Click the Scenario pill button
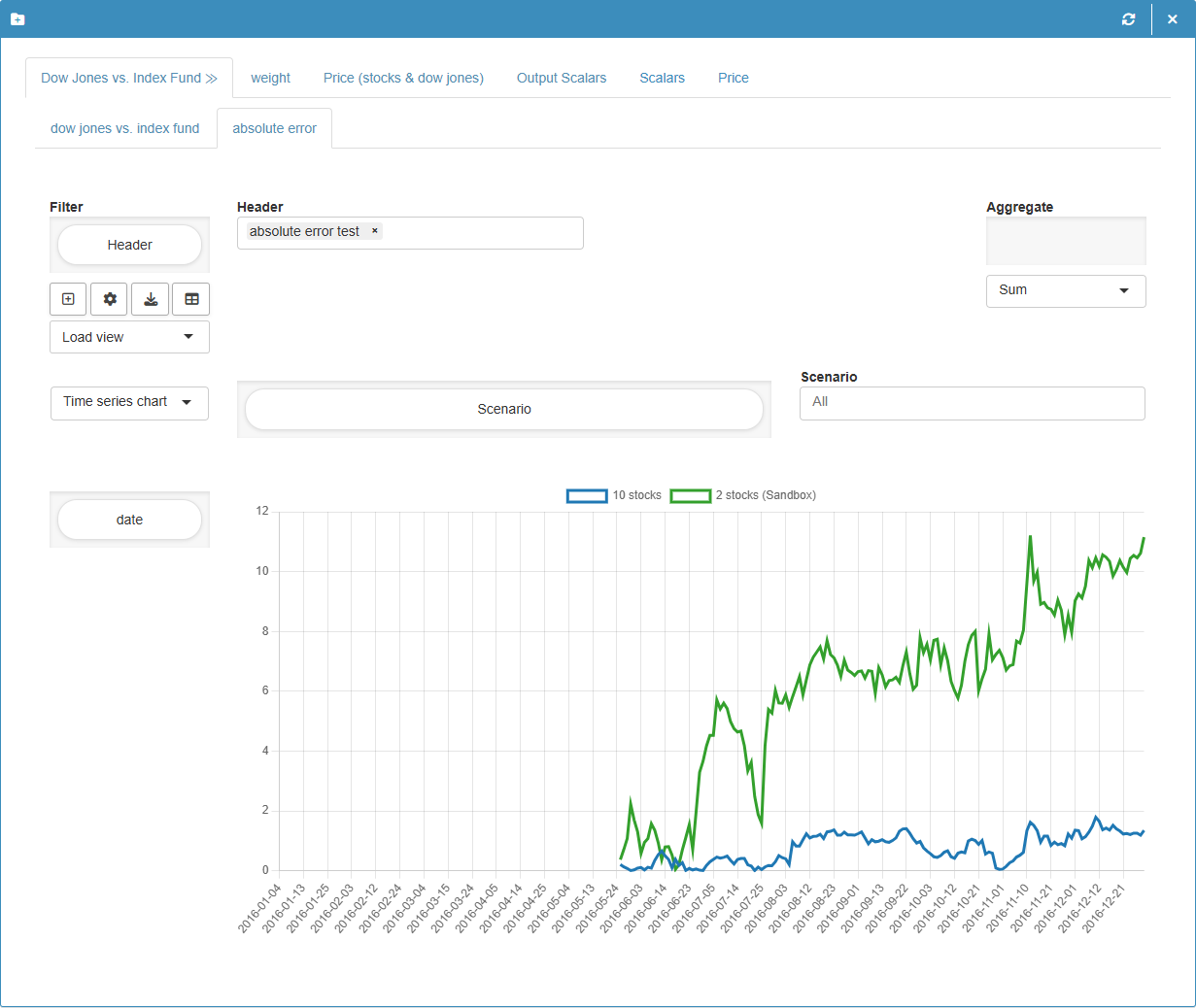The height and width of the screenshot is (1008, 1196). point(504,409)
